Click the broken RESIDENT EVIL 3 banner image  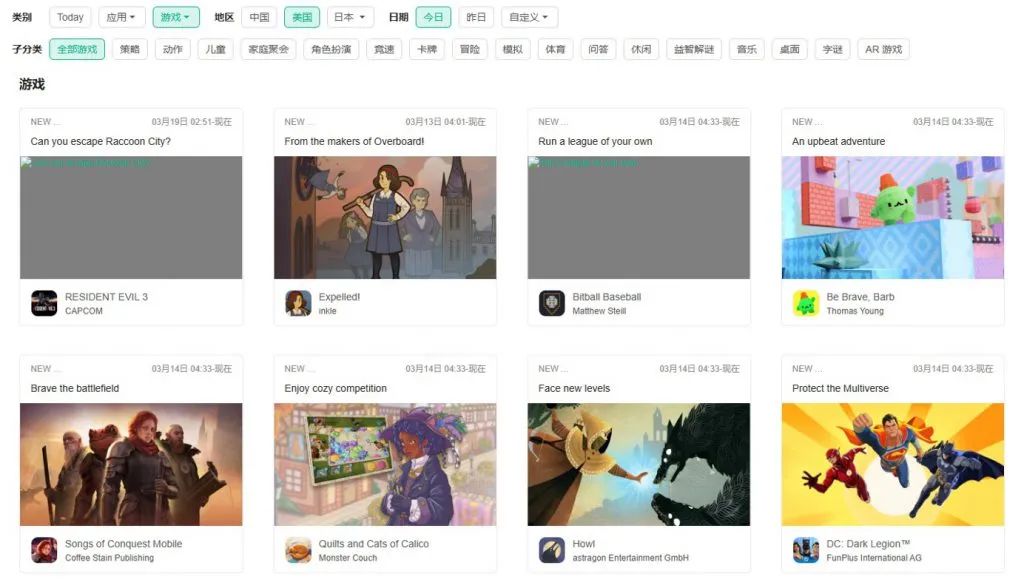coord(131,218)
